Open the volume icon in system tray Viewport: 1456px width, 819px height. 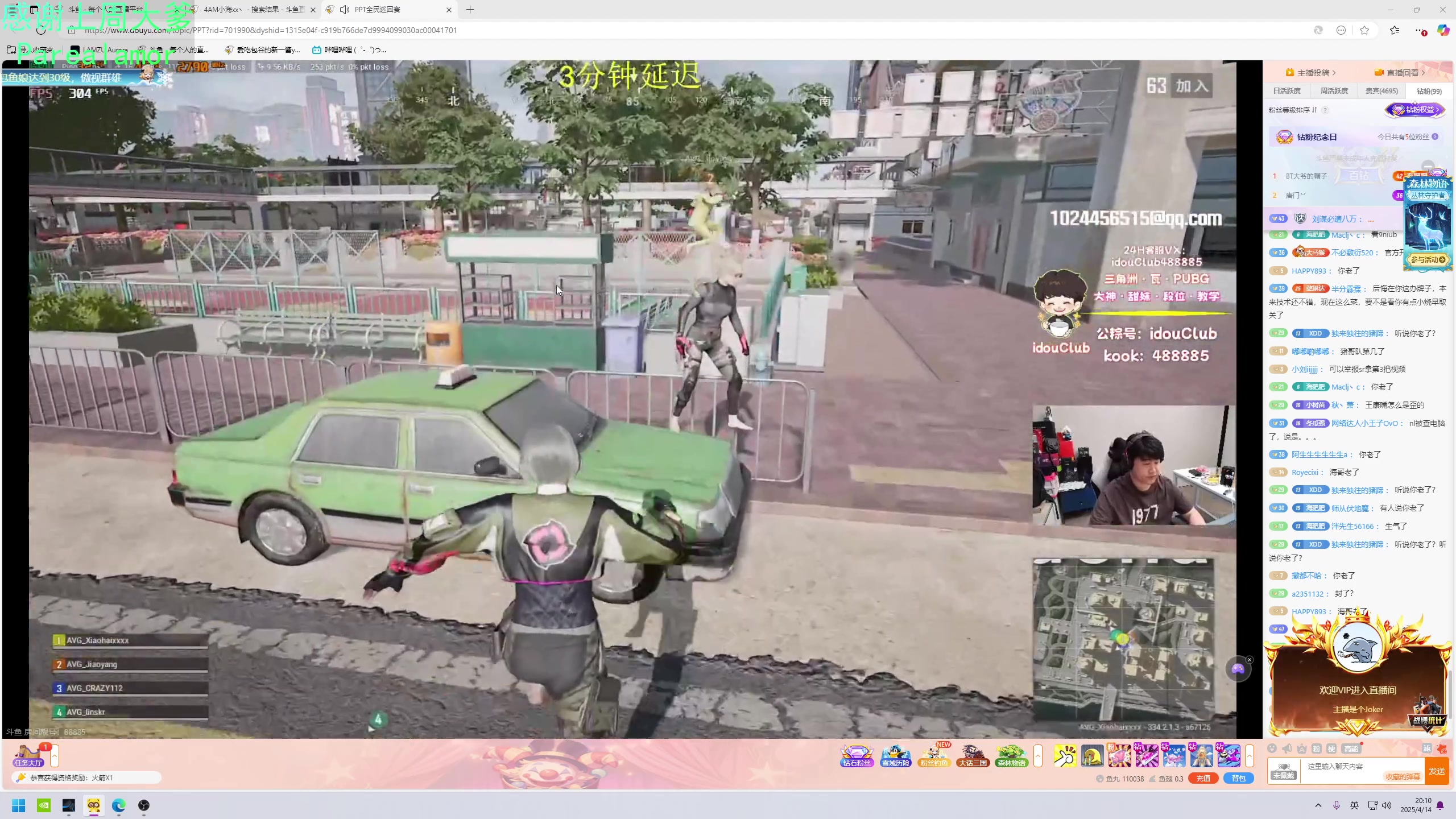click(x=1386, y=805)
